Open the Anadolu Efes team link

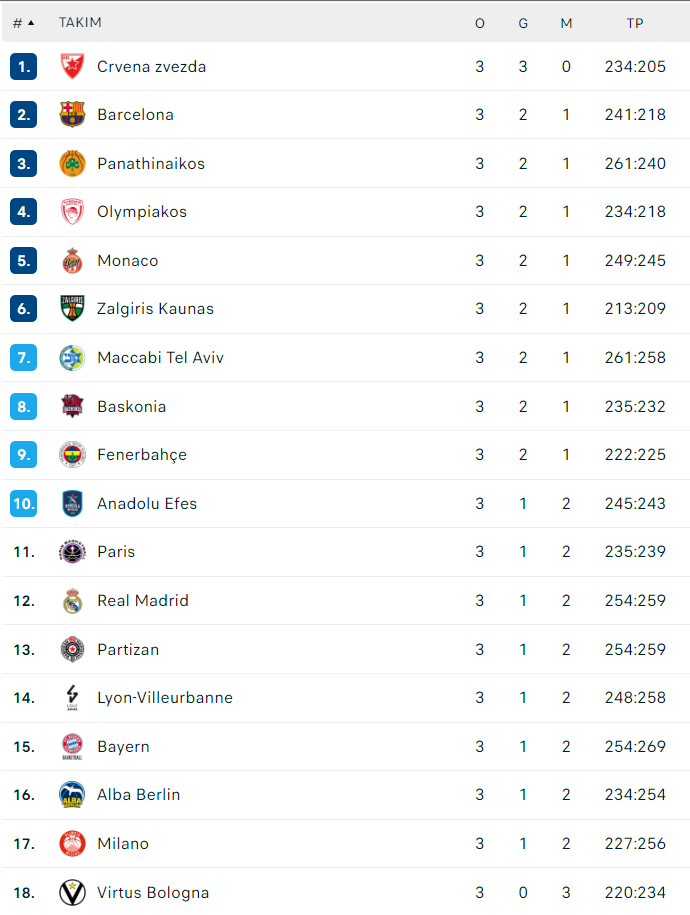coord(147,504)
